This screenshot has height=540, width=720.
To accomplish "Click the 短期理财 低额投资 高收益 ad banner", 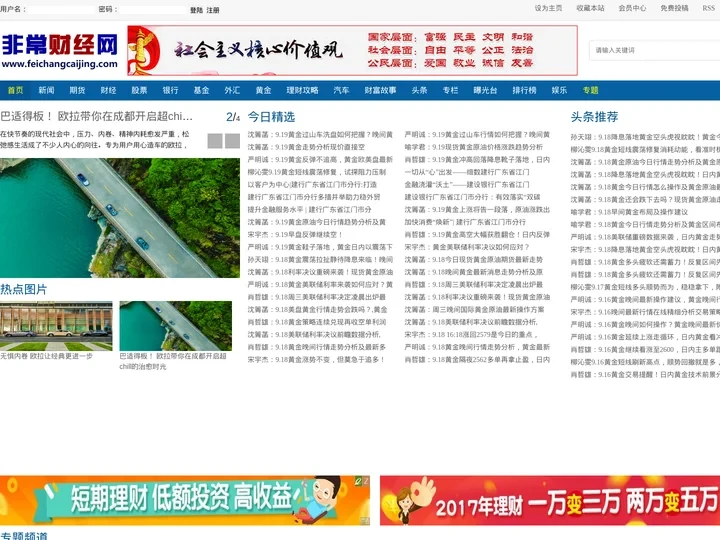I will click(x=185, y=501).
